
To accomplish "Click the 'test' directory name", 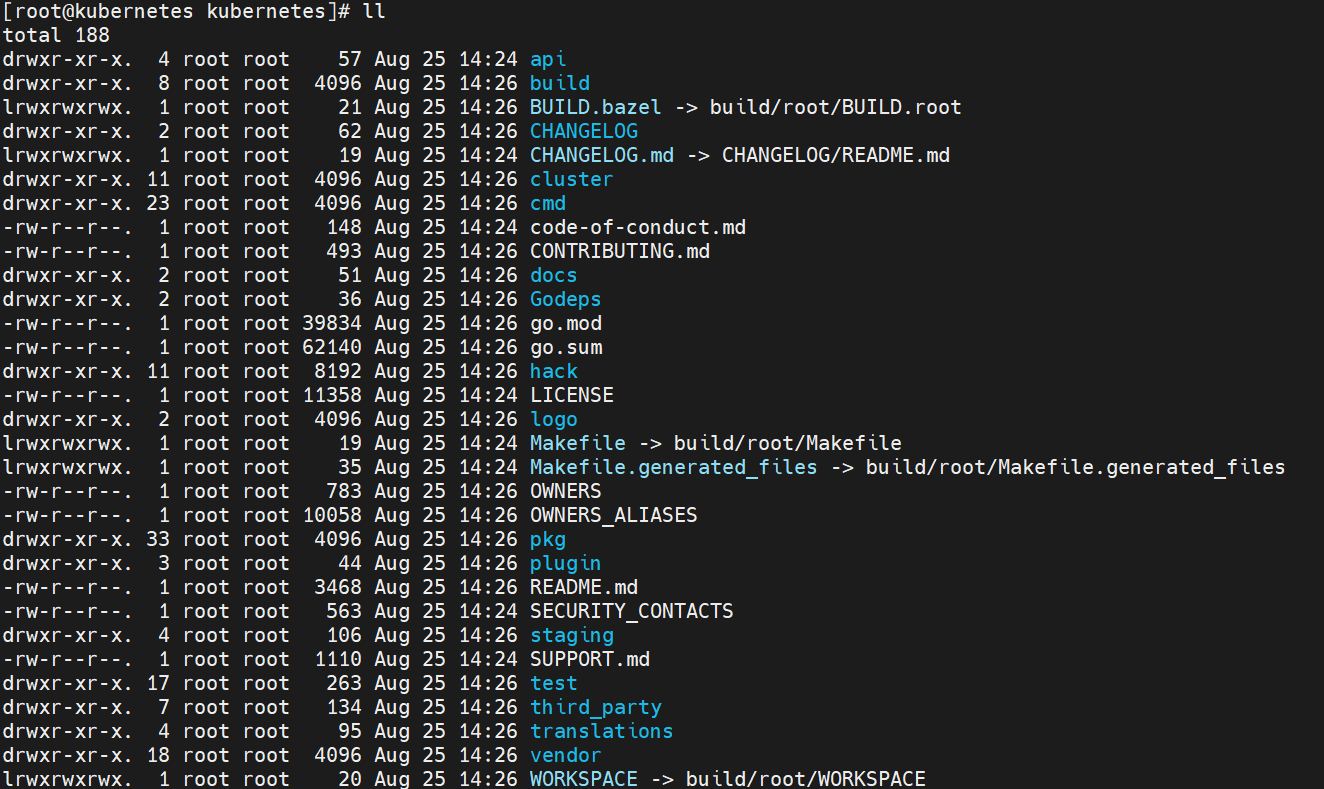I will pos(554,683).
